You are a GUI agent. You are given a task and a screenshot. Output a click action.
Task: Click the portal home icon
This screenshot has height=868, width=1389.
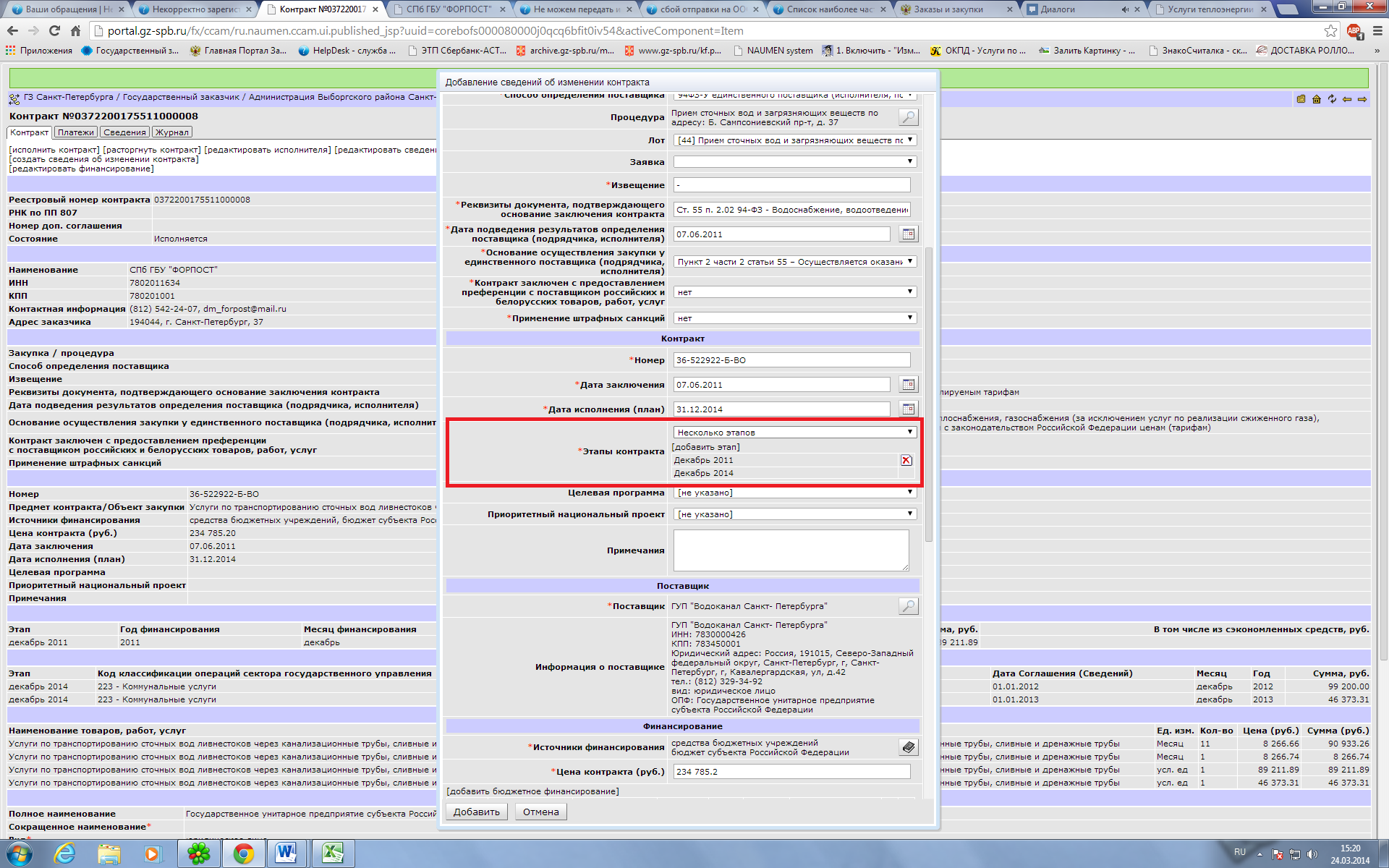click(x=1316, y=99)
